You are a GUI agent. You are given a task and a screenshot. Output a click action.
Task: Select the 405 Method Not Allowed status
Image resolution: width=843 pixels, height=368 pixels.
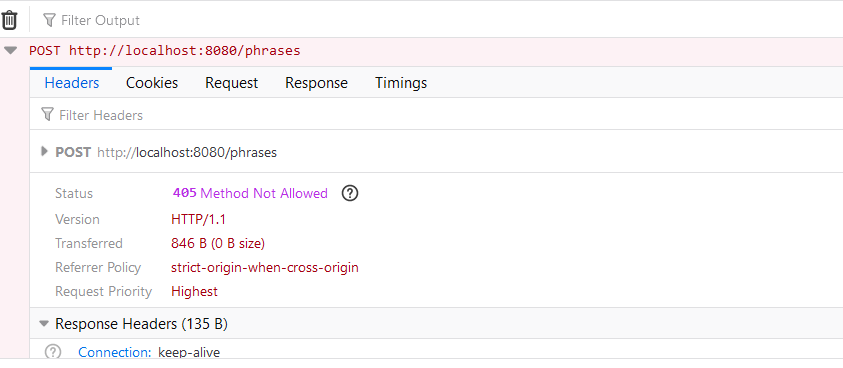[x=250, y=193]
